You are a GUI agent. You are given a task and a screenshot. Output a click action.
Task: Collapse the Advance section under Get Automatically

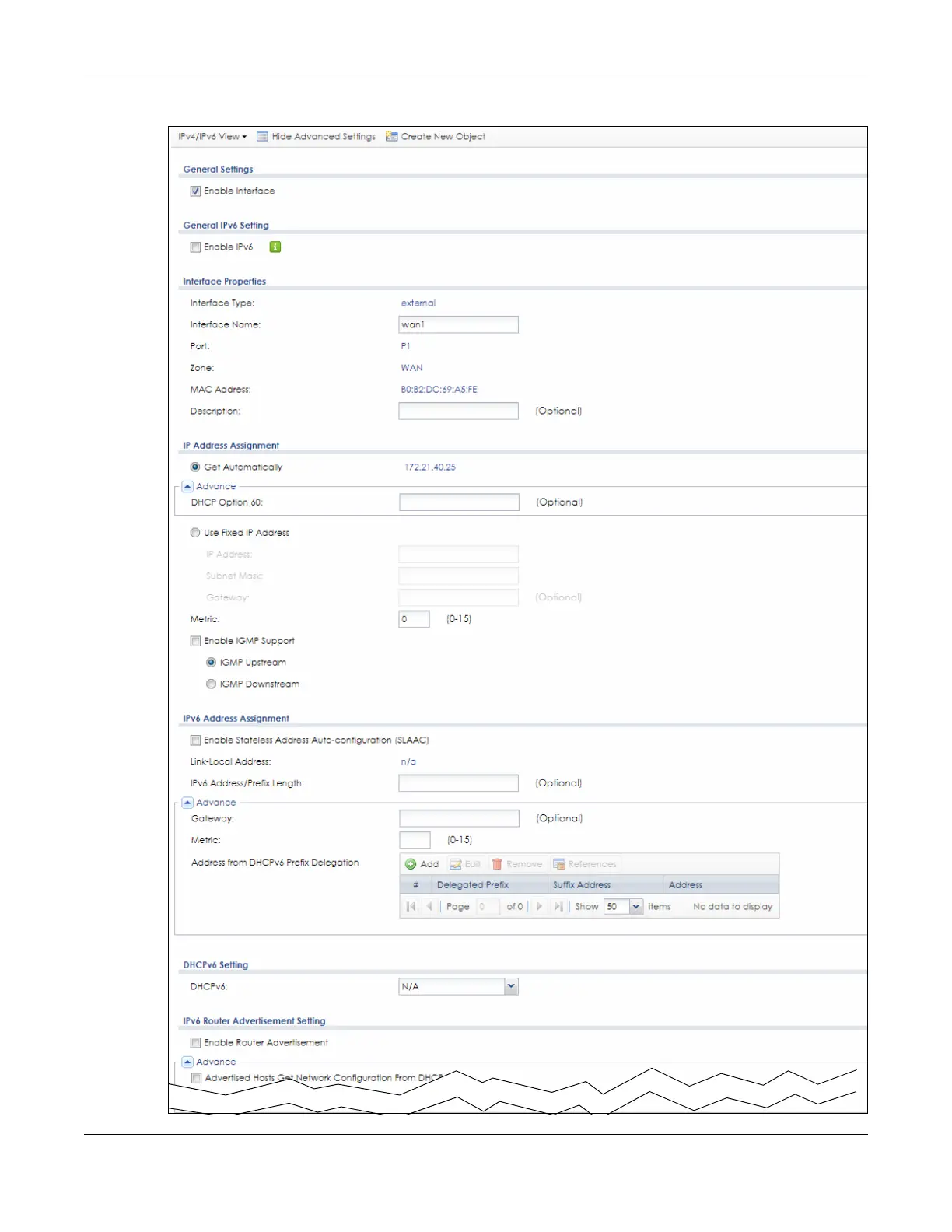pyautogui.click(x=187, y=487)
